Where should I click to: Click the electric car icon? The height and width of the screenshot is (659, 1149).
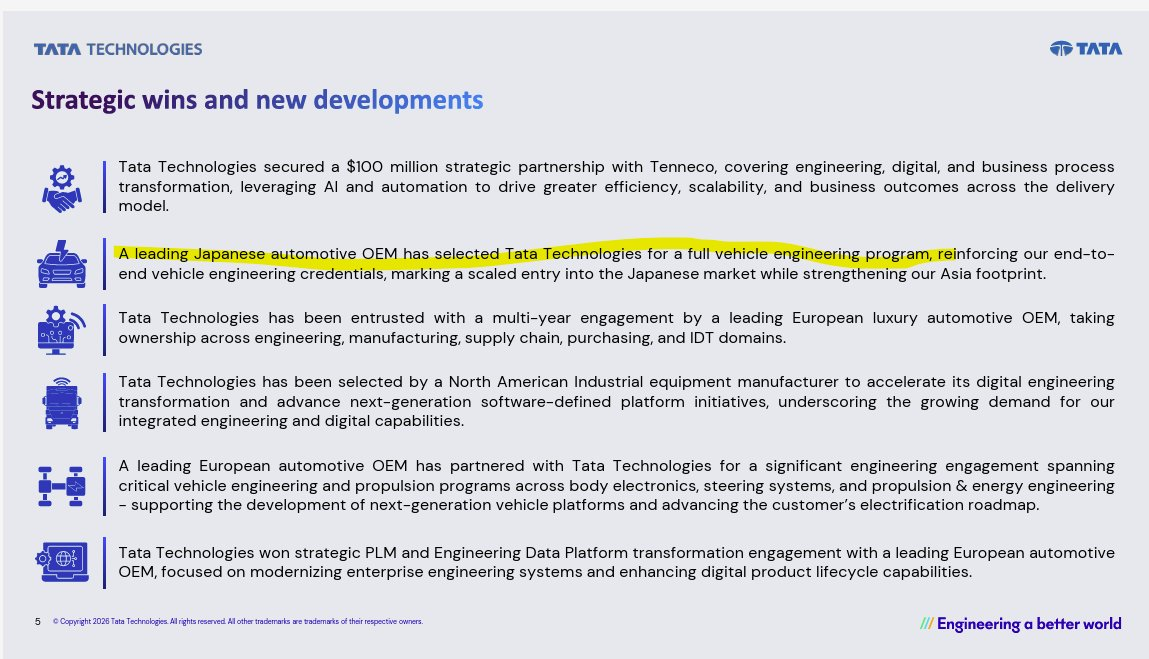point(62,264)
